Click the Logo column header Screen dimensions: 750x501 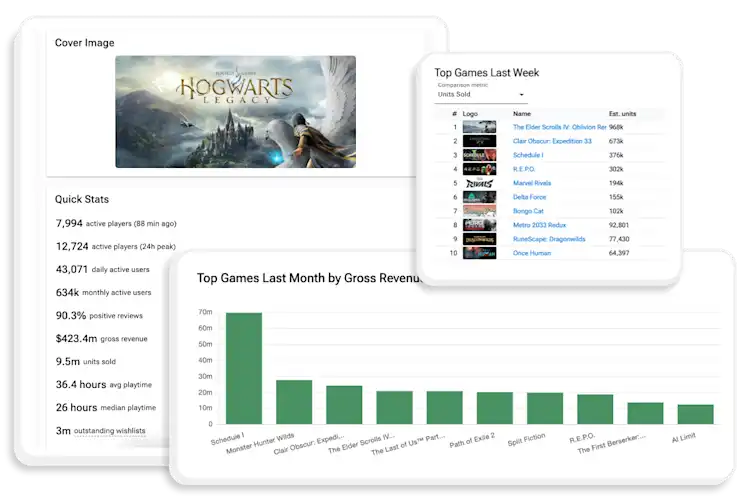(470, 113)
